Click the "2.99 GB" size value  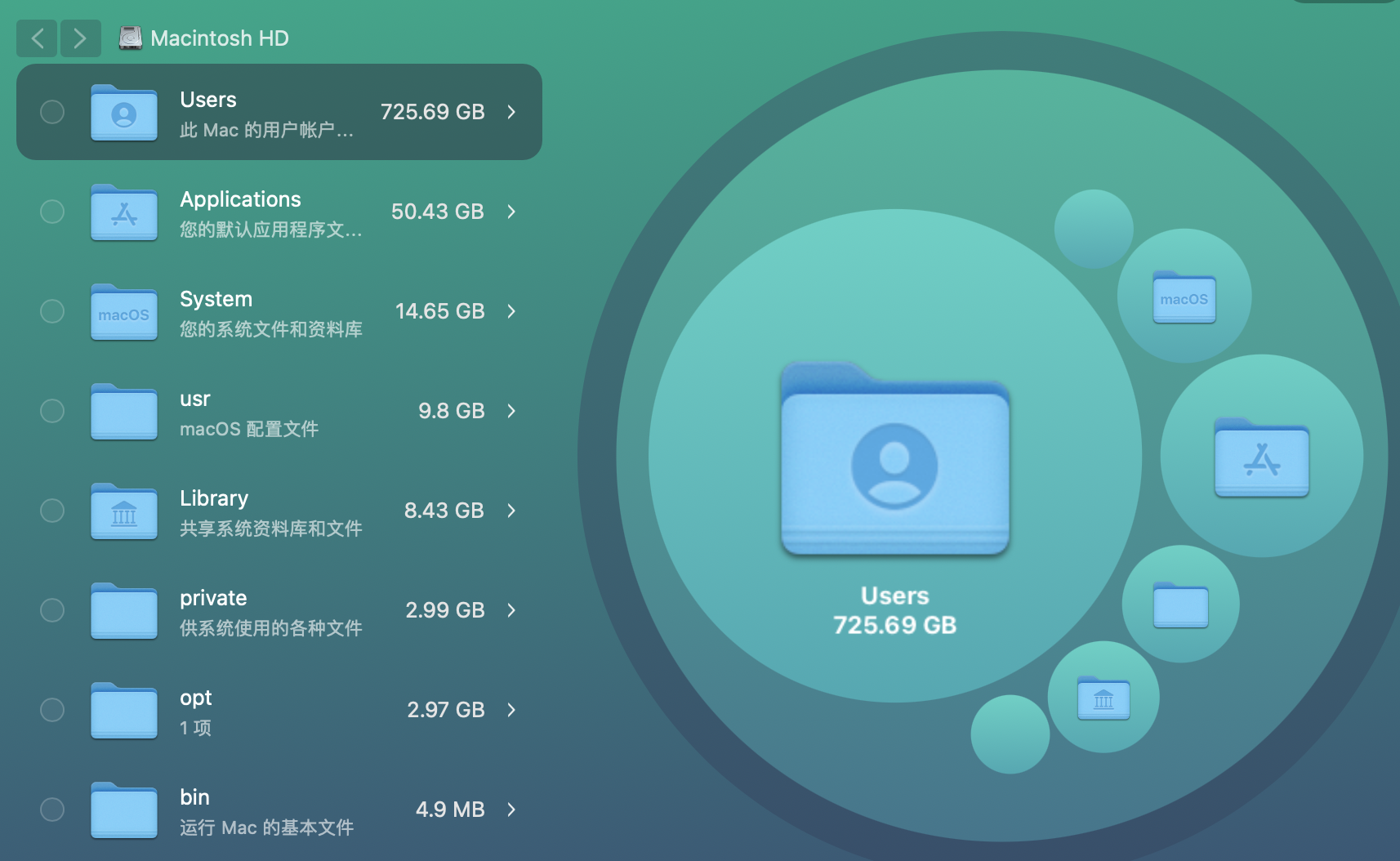(445, 610)
